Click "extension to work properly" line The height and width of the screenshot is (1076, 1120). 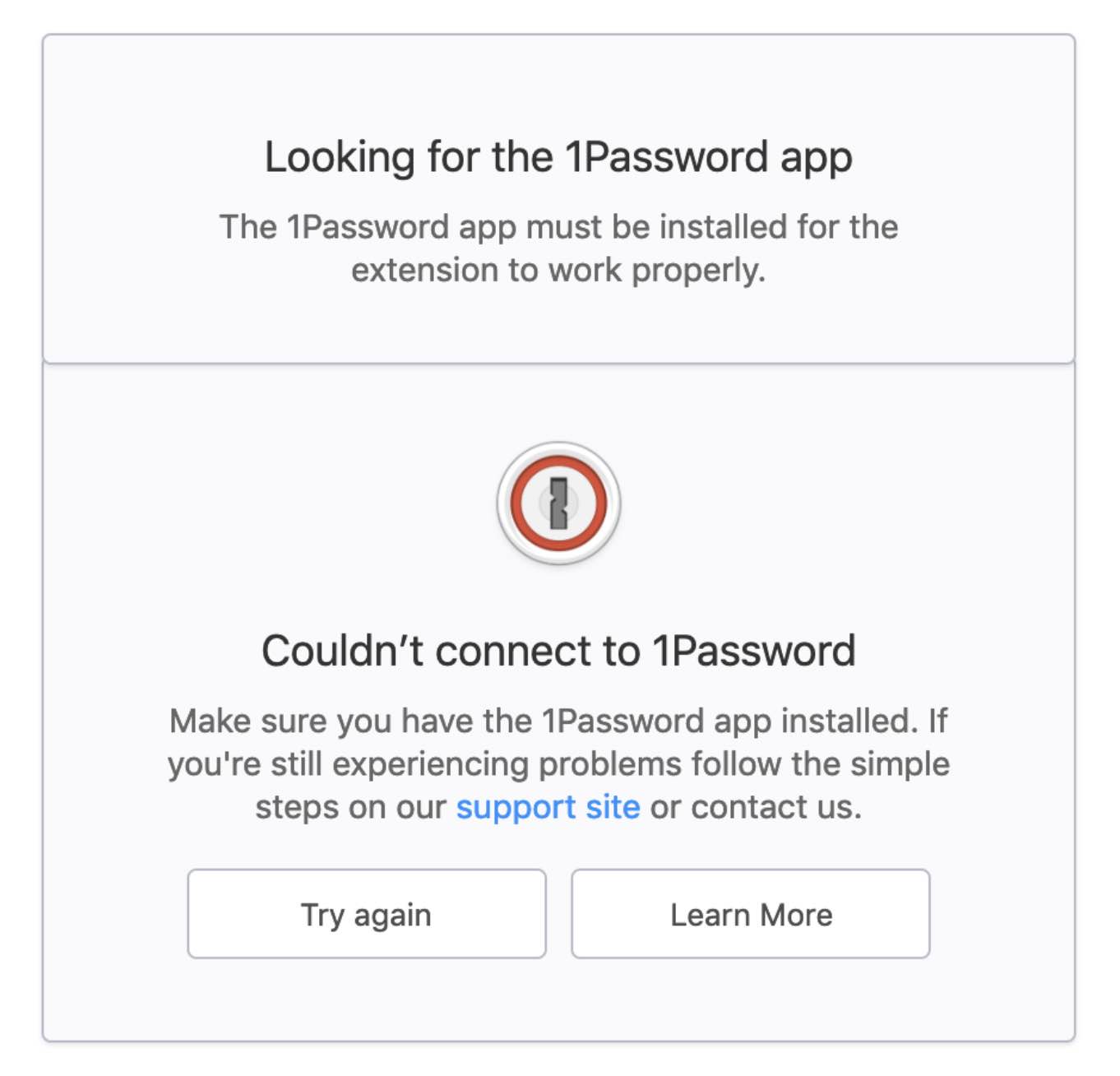[558, 271]
